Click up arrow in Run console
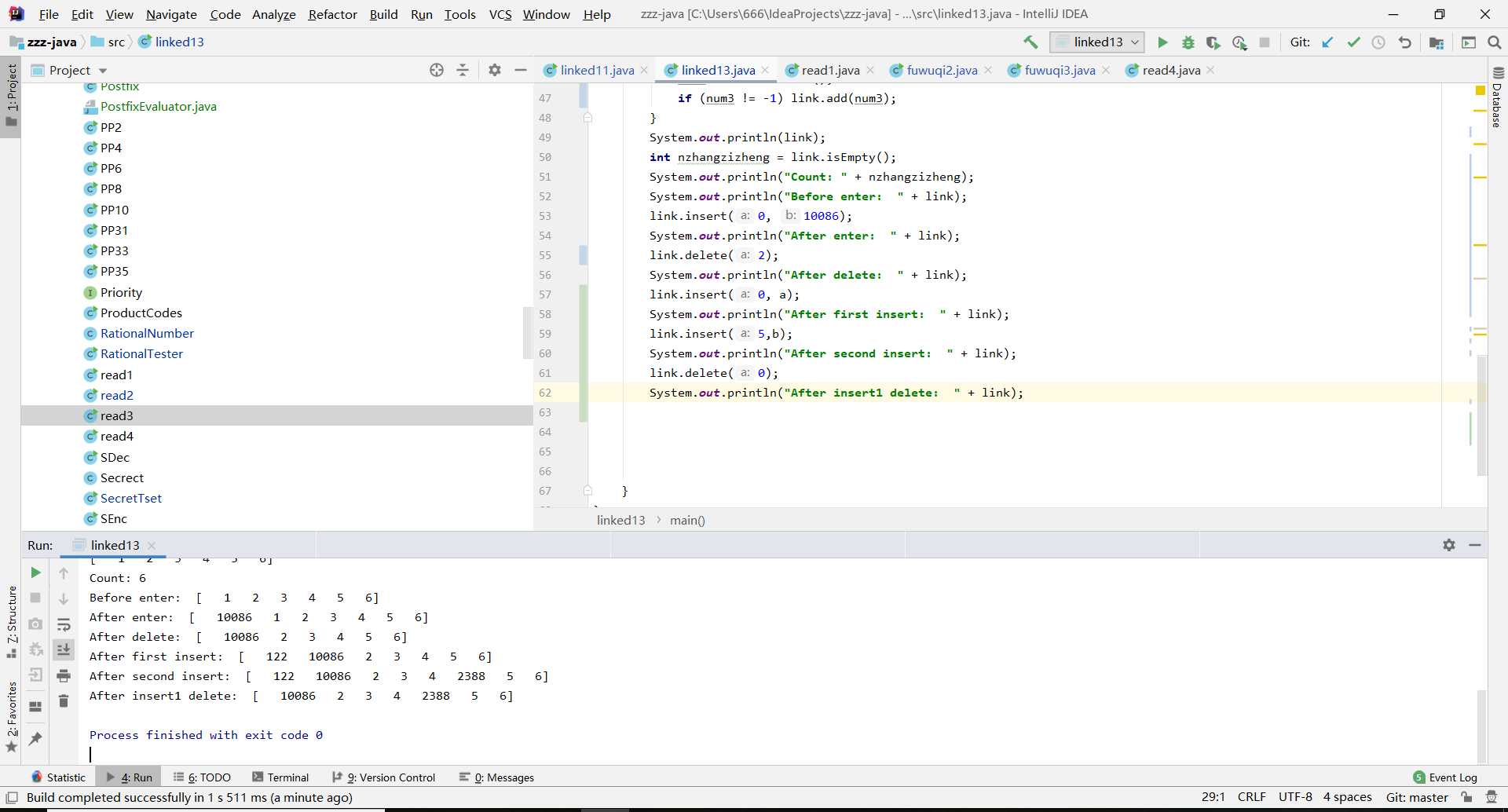This screenshot has width=1508, height=812. pos(64,573)
